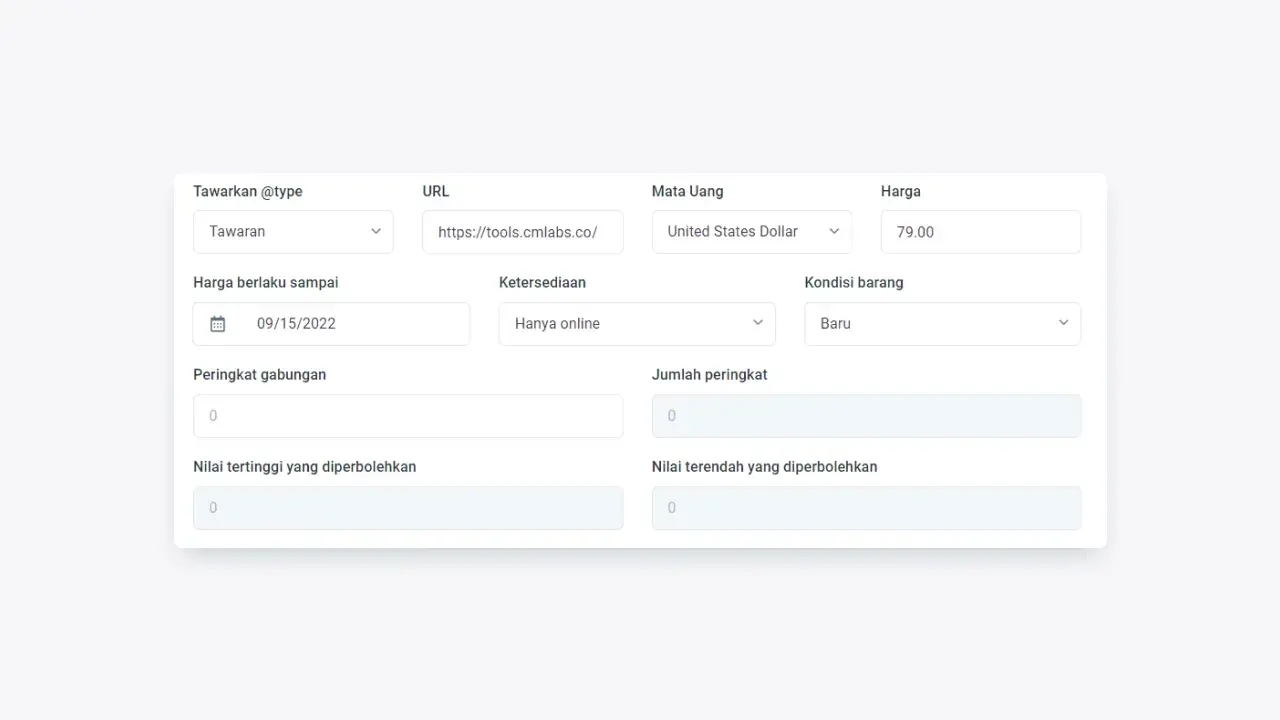
Task: Click the Kondisi barang label
Action: 853,283
